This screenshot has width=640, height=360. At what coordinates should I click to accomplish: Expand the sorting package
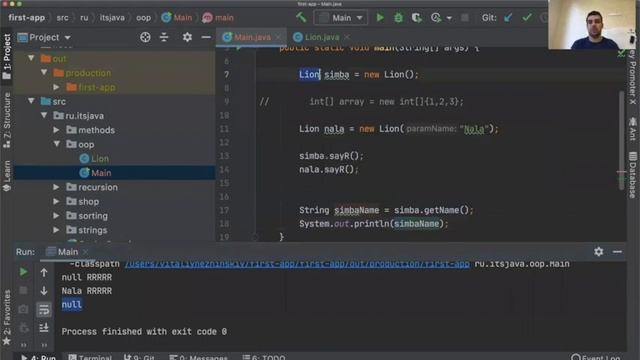[x=56, y=216]
